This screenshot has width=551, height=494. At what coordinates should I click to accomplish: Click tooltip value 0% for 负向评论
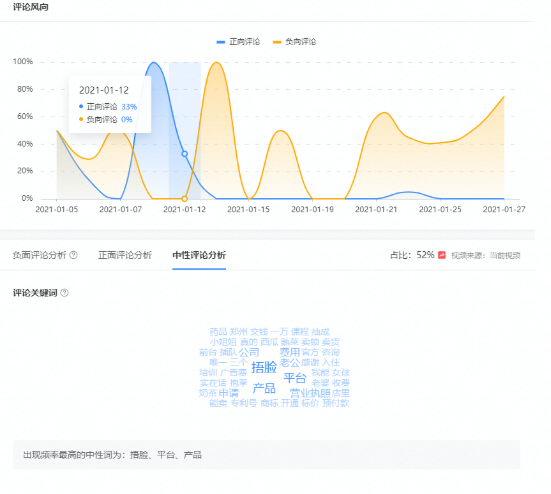127,120
